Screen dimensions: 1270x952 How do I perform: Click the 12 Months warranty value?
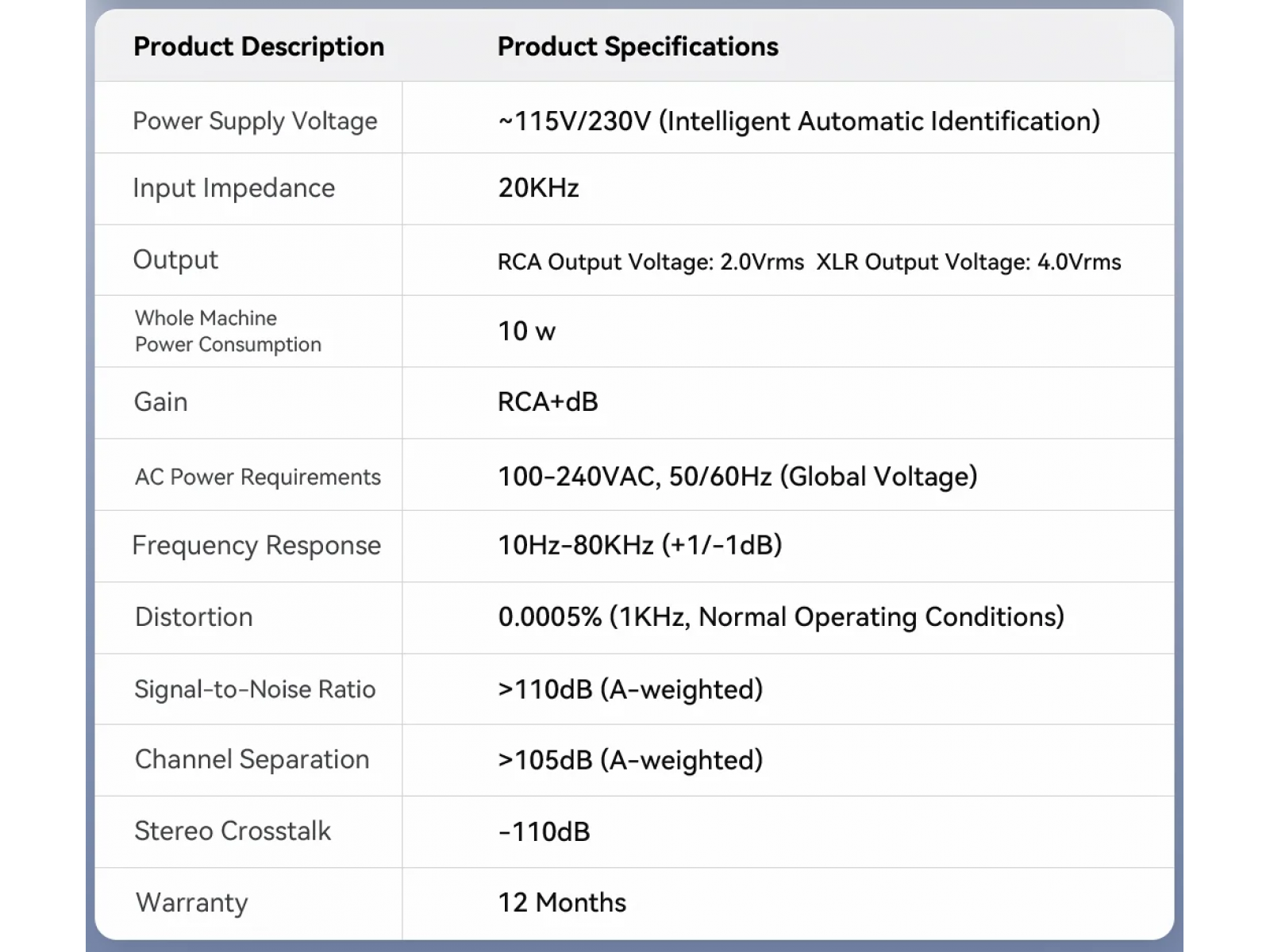561,903
